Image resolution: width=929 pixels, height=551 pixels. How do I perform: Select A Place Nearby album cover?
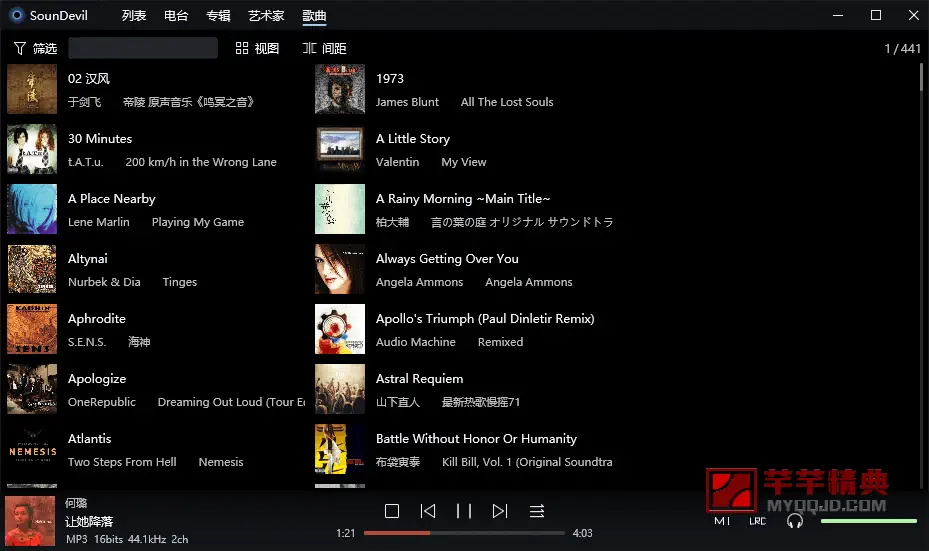tap(32, 209)
